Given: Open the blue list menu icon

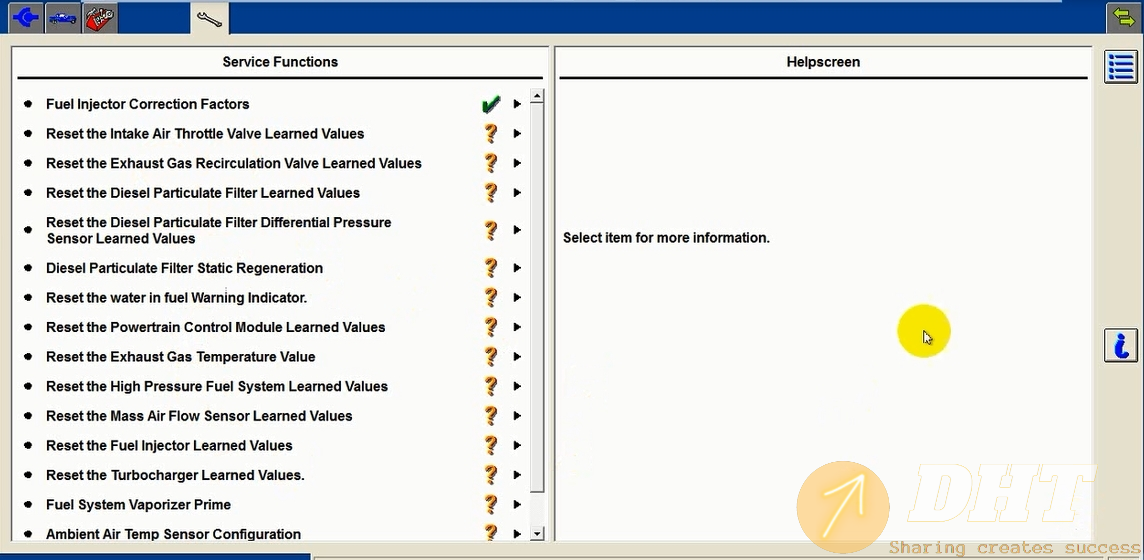Looking at the screenshot, I should coord(1121,67).
